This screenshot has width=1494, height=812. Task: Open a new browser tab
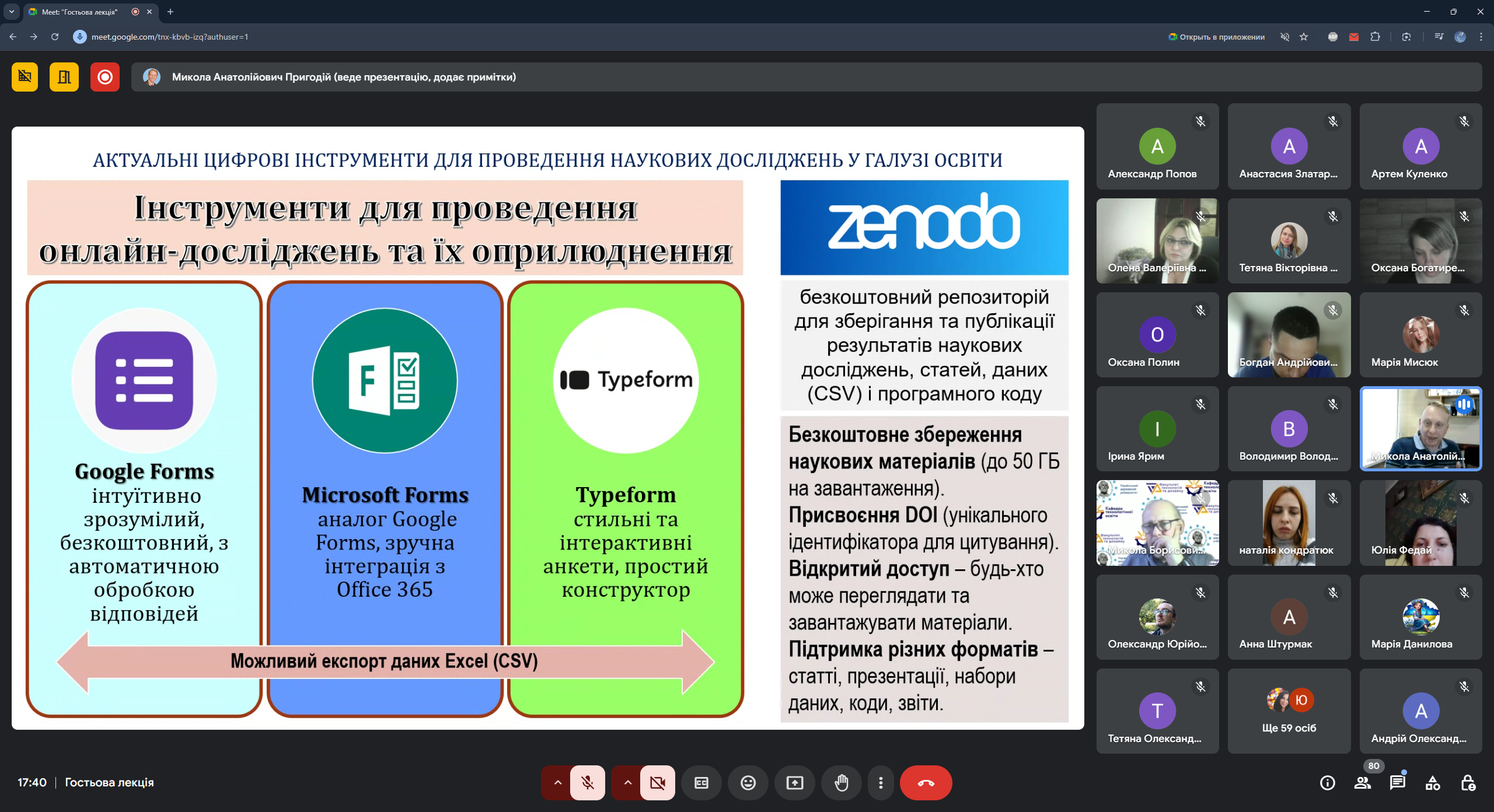[x=170, y=12]
